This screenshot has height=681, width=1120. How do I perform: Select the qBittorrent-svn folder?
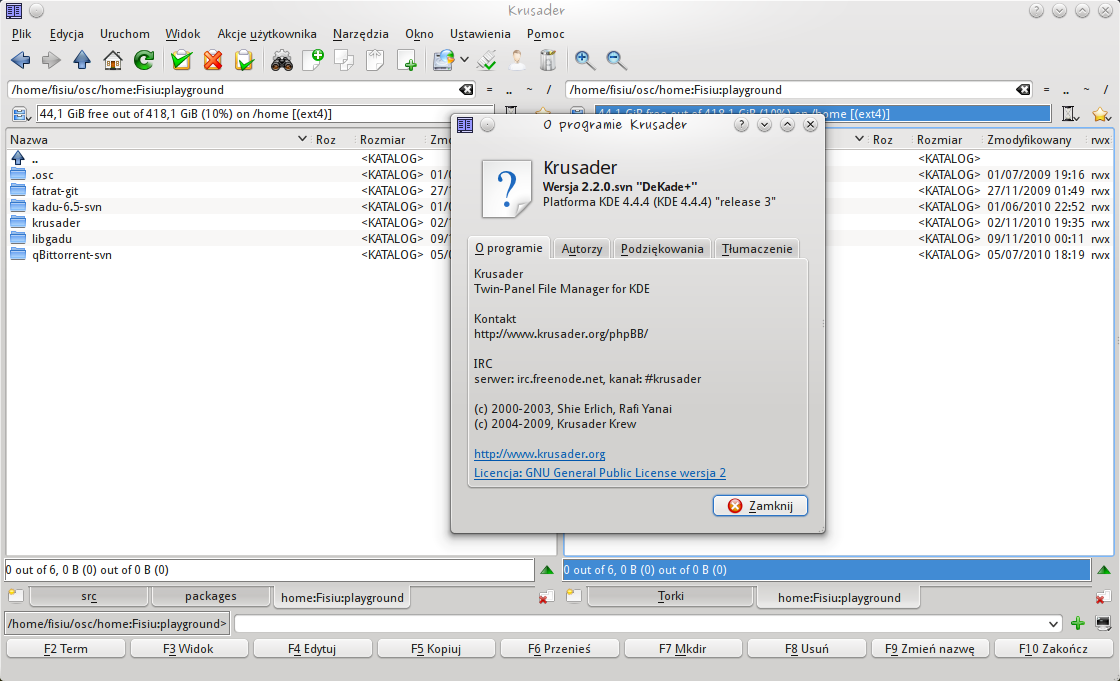click(x=69, y=255)
